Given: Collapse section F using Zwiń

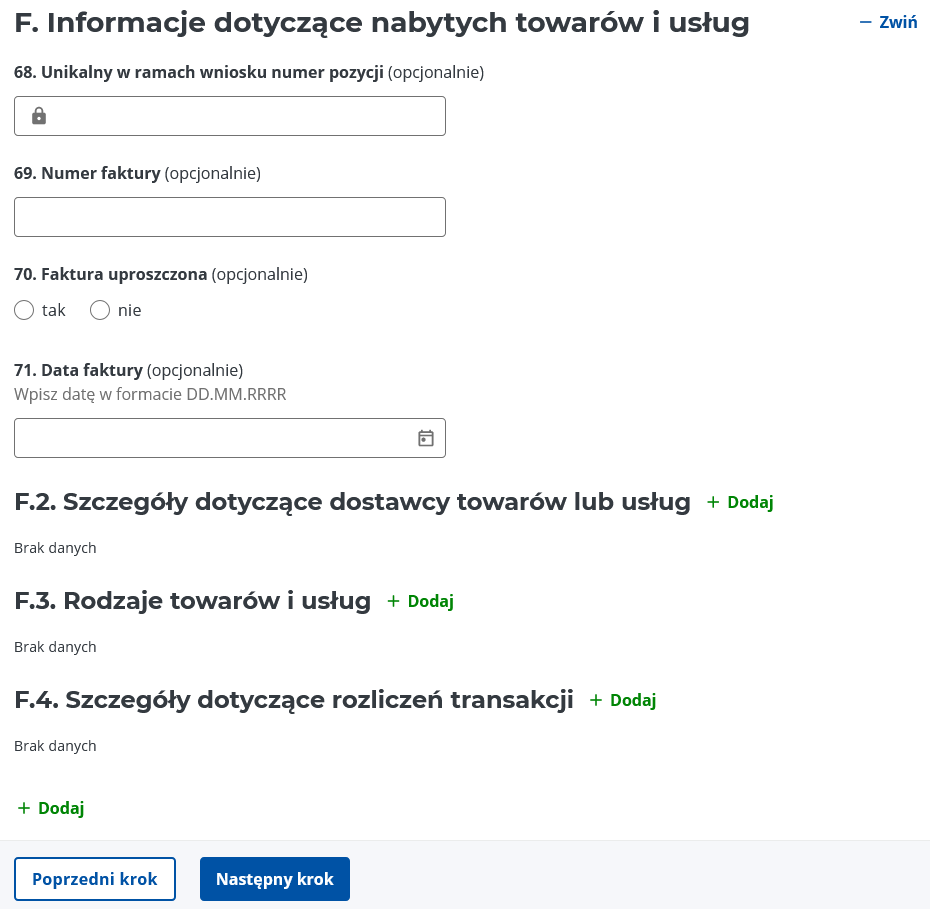Looking at the screenshot, I should [x=888, y=23].
